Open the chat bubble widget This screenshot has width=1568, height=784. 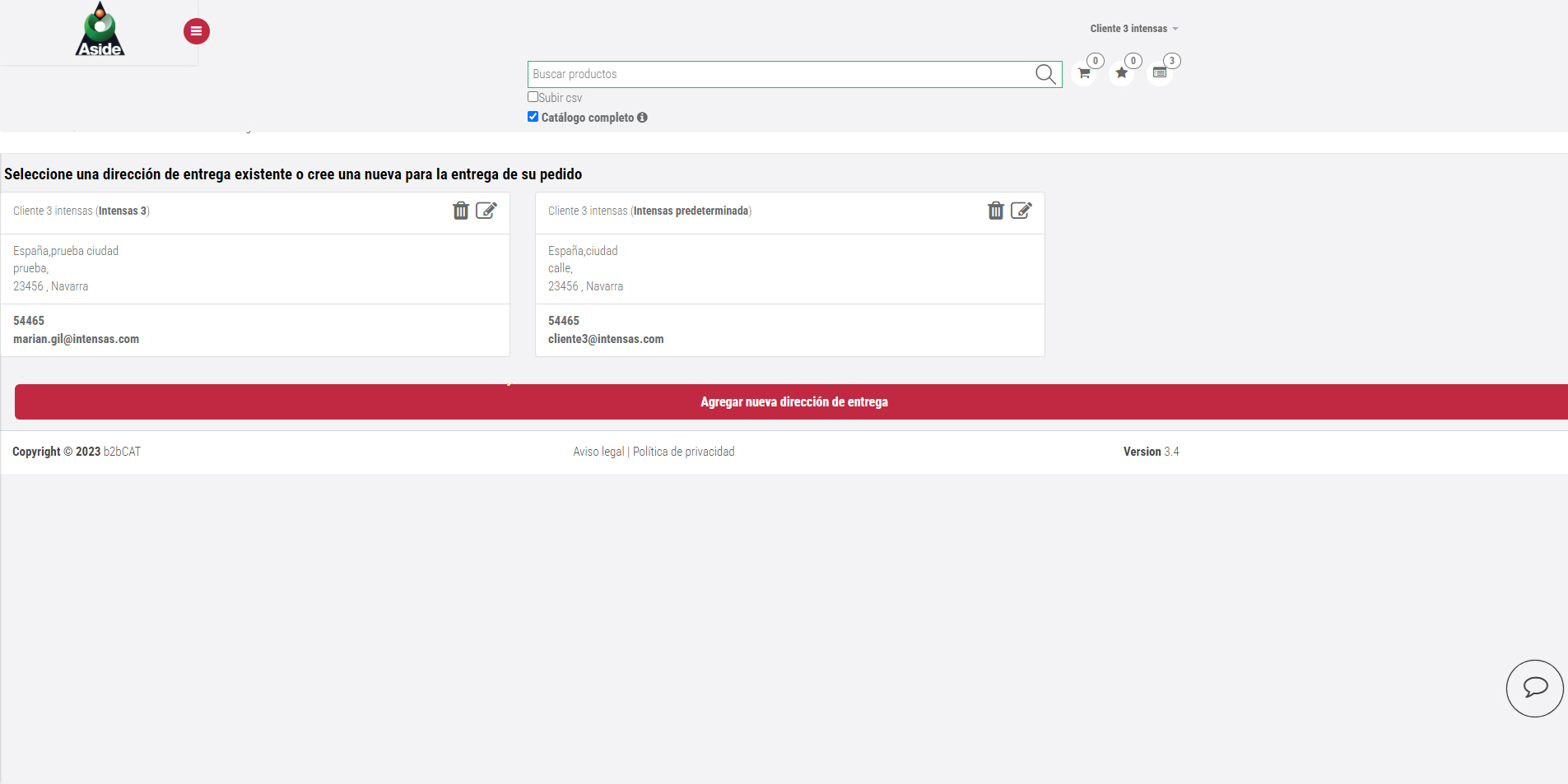(1534, 688)
